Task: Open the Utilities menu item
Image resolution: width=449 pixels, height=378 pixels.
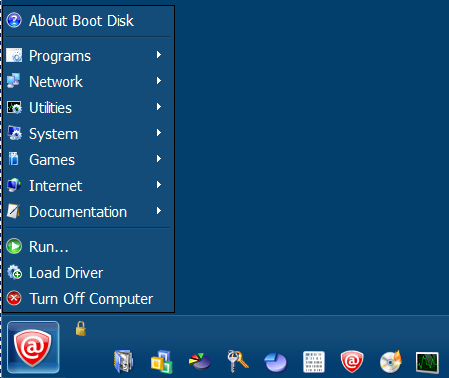Action: 88,107
